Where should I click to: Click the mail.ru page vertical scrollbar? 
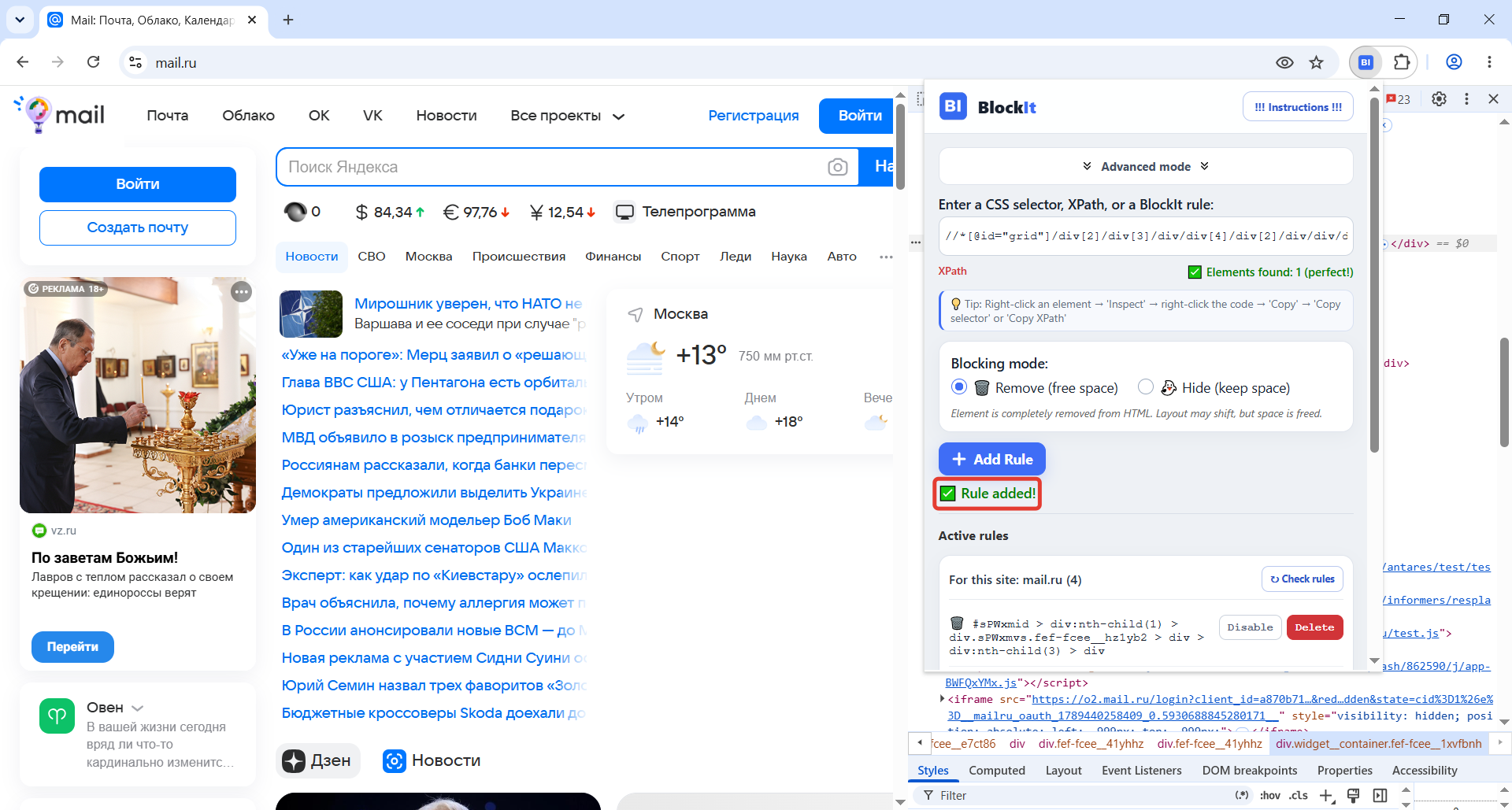(900, 146)
